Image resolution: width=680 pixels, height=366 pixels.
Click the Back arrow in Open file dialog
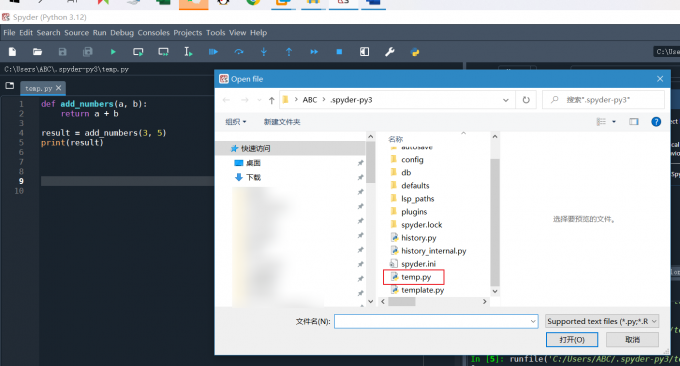[x=226, y=100]
